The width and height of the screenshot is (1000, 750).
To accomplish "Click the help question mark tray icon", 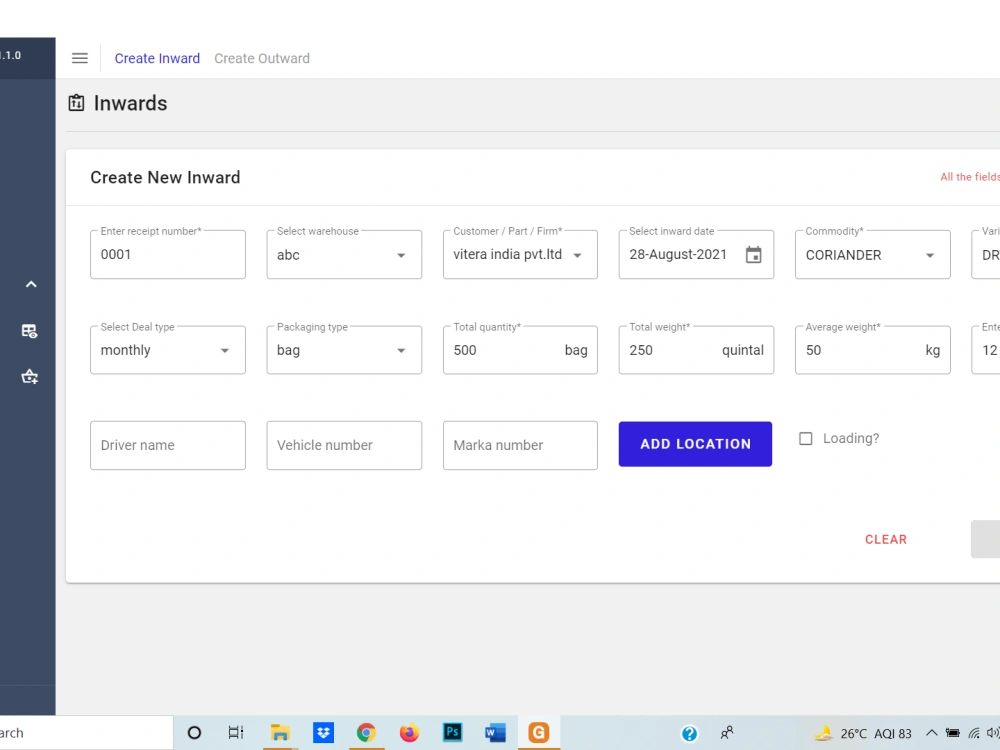I will [689, 733].
